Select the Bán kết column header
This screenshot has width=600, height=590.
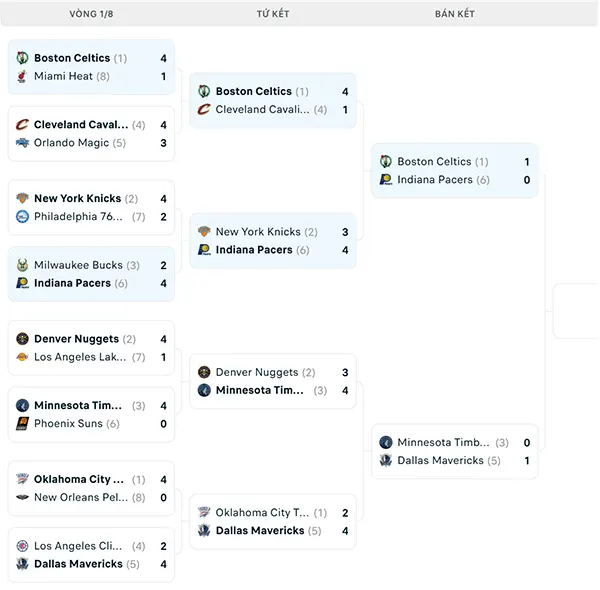455,14
